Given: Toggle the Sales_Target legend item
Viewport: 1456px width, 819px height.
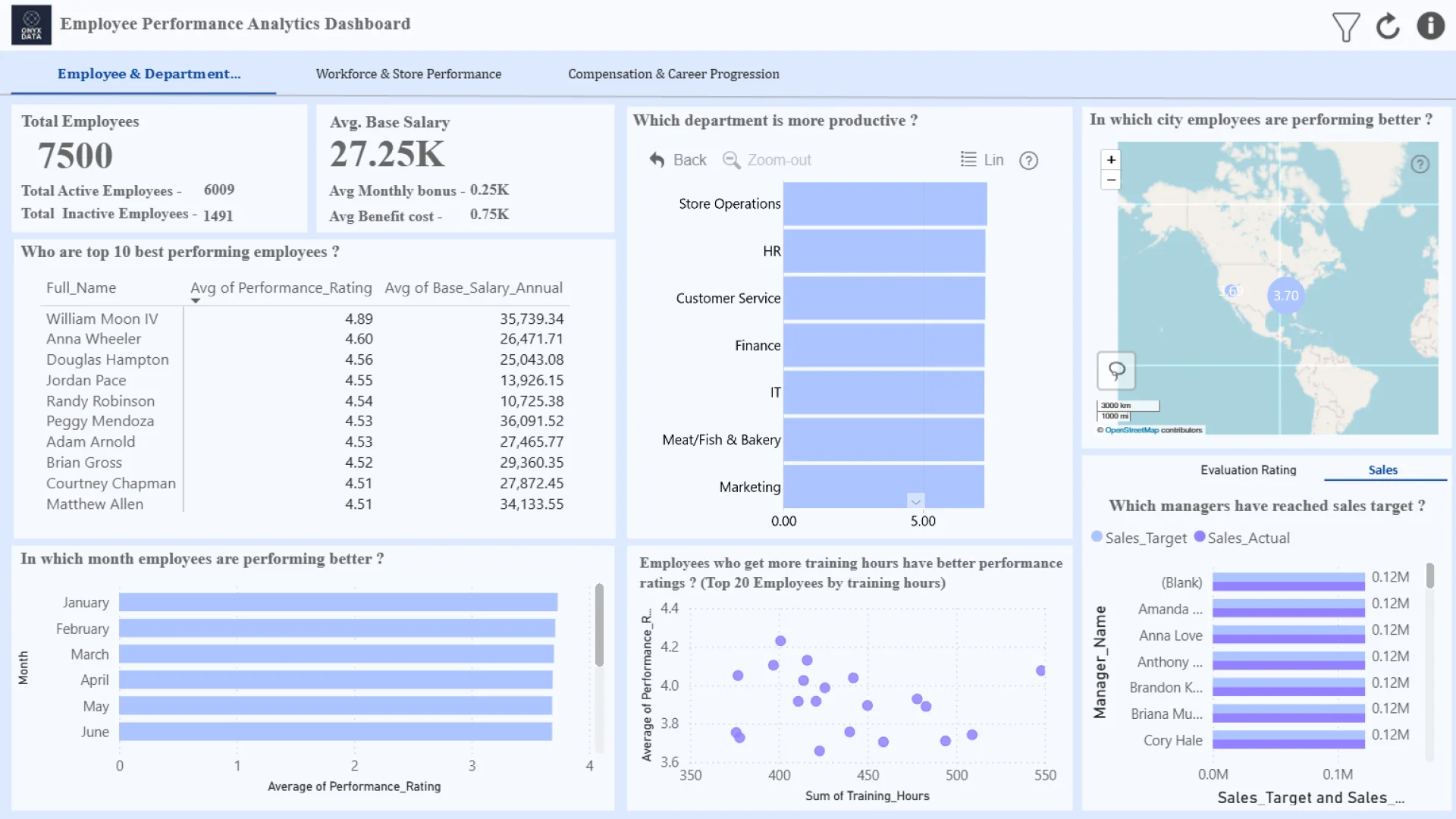Looking at the screenshot, I should pos(1138,538).
